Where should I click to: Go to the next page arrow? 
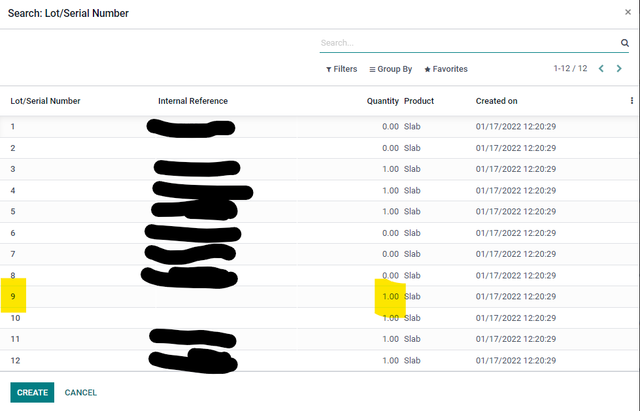619,69
